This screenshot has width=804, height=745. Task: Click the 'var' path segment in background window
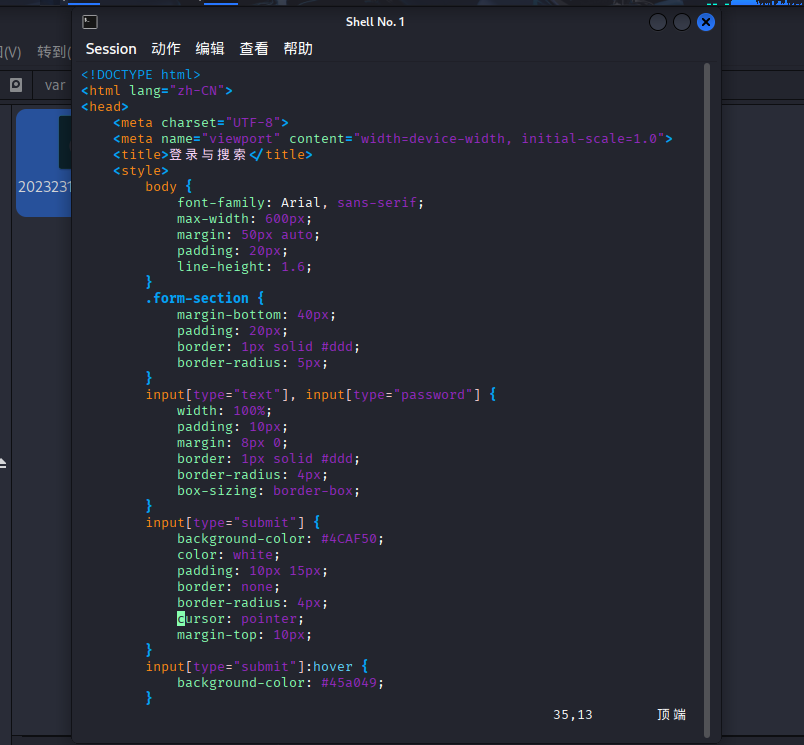click(55, 85)
